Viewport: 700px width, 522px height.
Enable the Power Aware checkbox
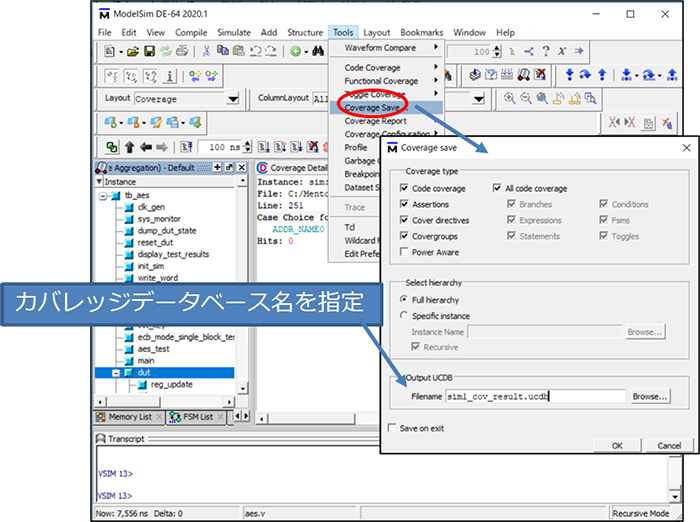404,252
